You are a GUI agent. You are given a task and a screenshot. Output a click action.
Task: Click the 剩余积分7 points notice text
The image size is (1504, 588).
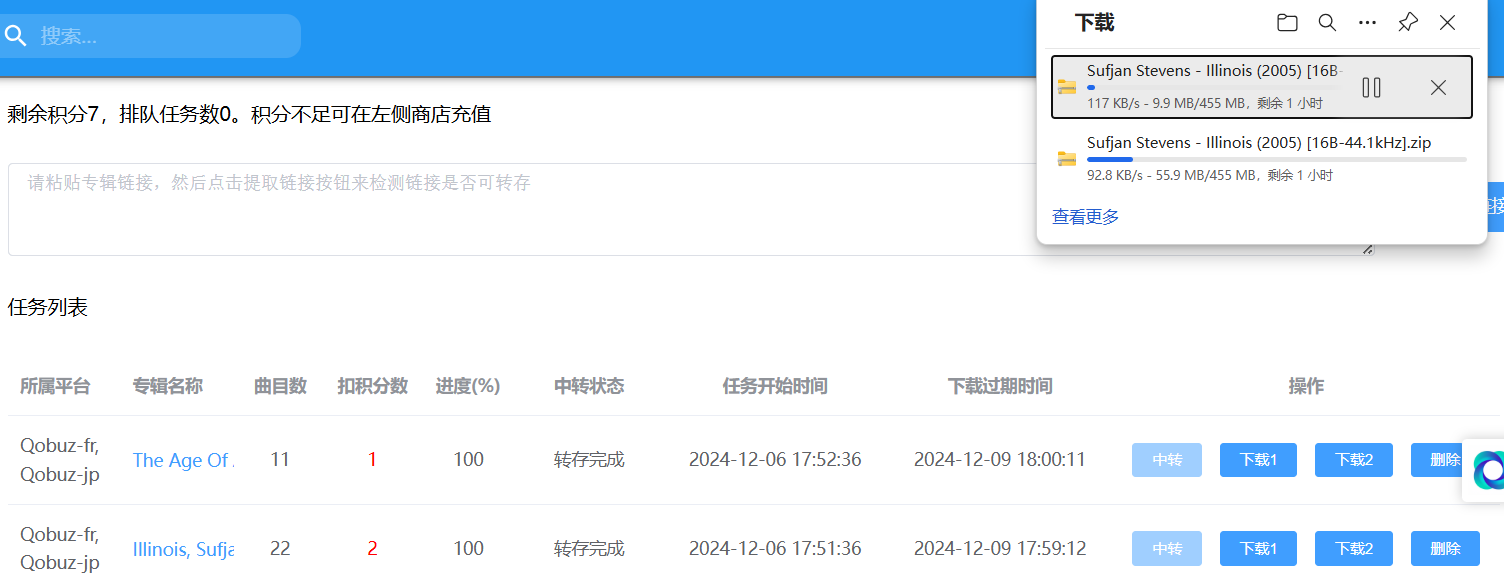pyautogui.click(x=249, y=114)
